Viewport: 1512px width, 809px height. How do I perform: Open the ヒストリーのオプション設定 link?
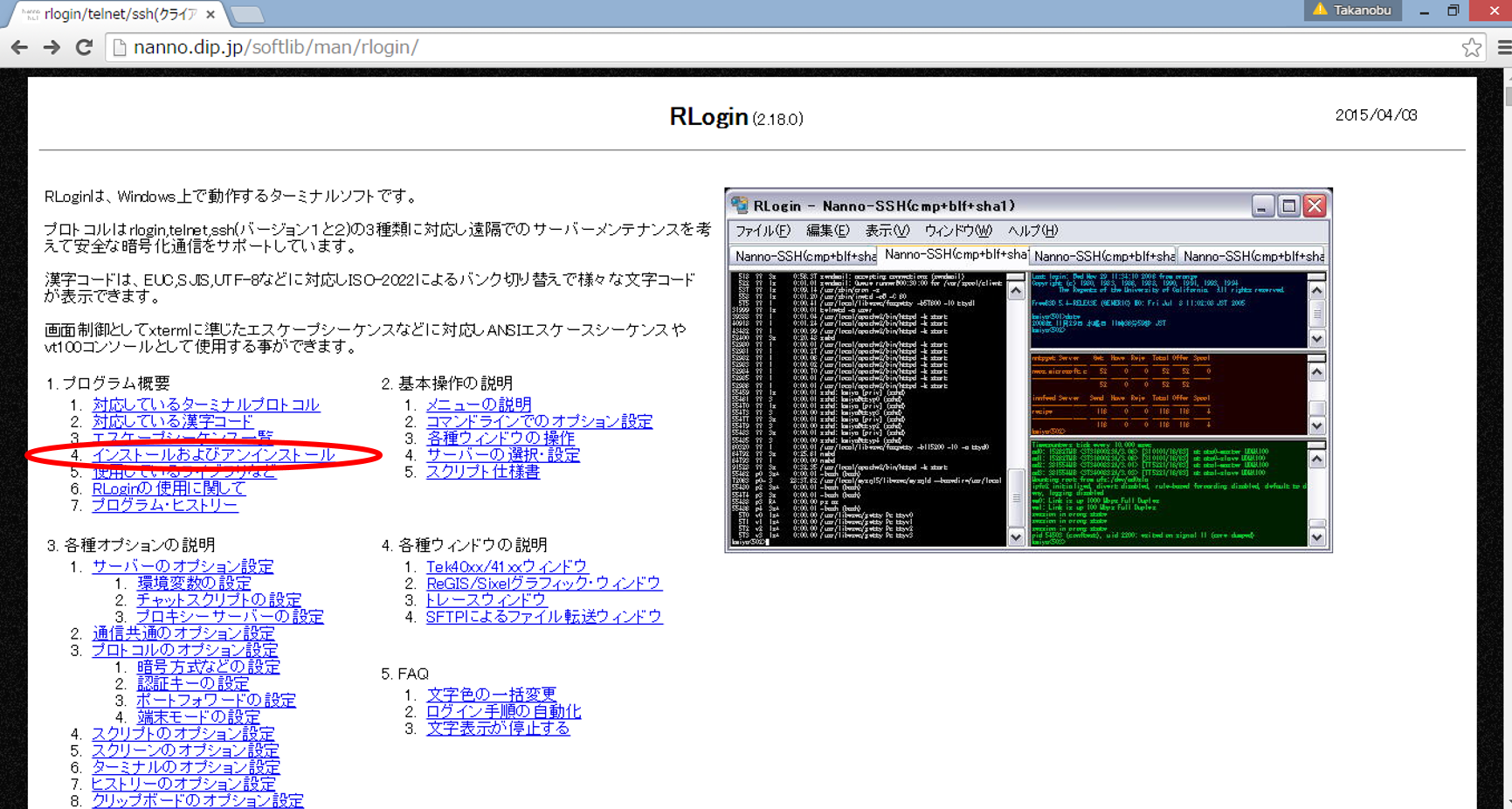tap(183, 784)
